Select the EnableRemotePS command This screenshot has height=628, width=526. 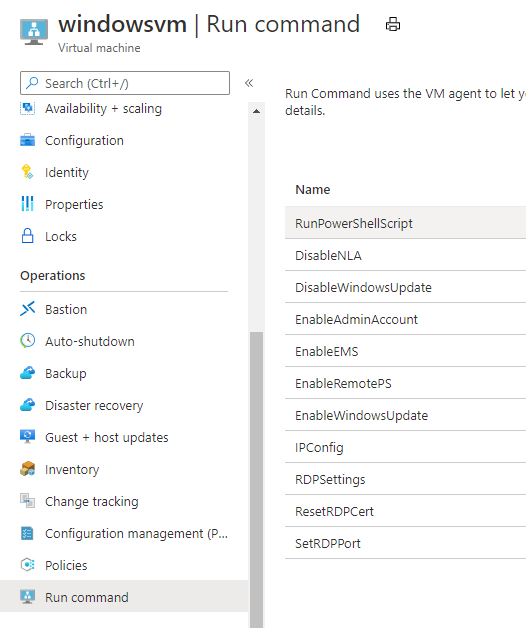(405, 383)
